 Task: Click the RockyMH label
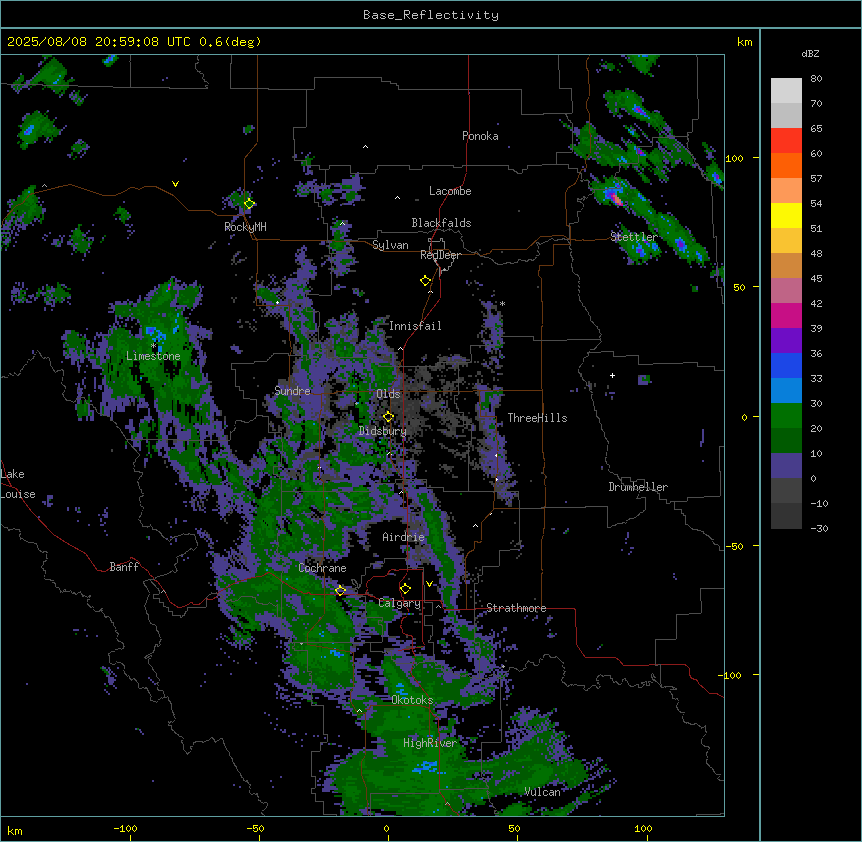(x=245, y=227)
